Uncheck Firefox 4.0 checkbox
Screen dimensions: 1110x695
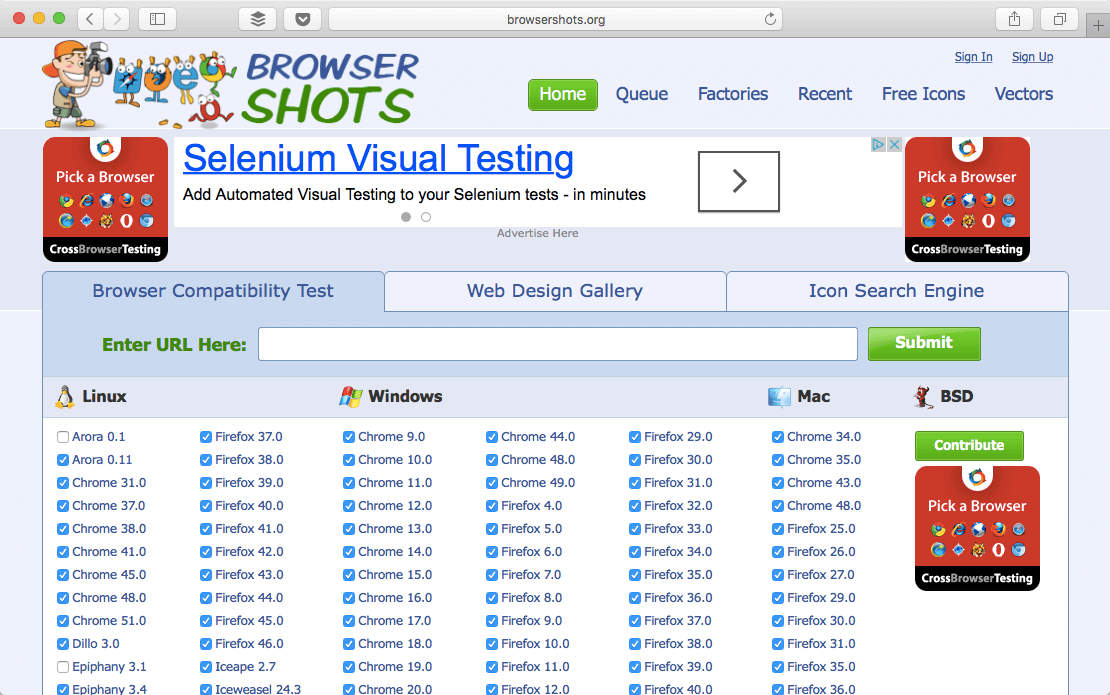492,506
